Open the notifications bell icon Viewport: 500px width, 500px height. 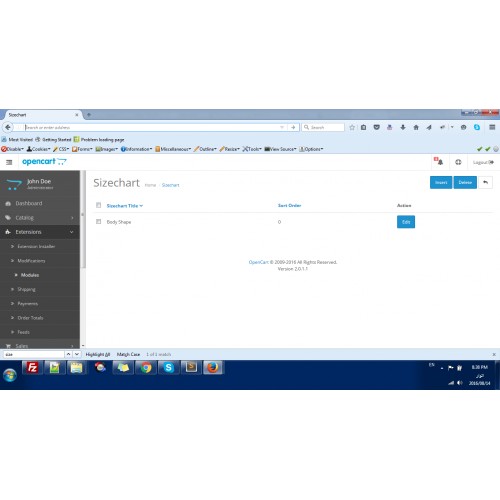tap(440, 162)
